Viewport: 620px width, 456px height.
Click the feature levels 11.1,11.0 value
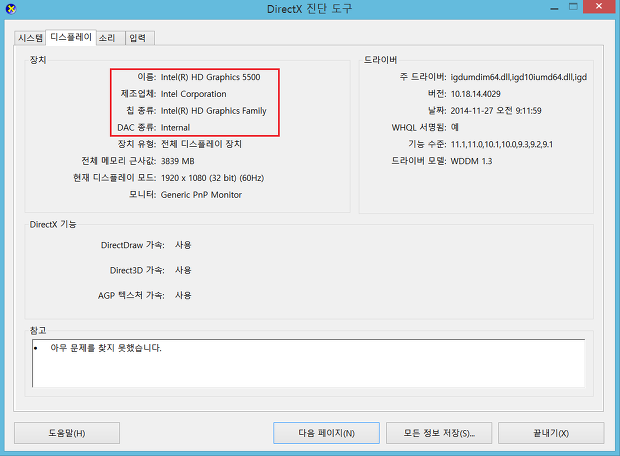(x=501, y=144)
